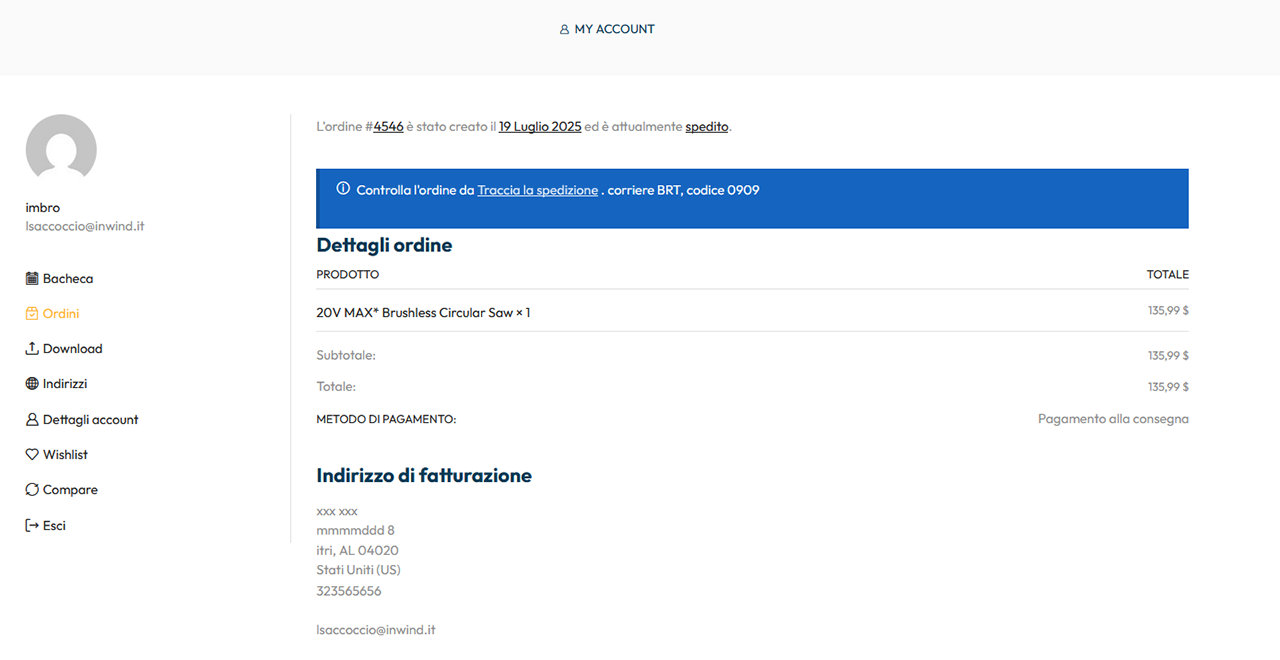Click corriere BRT, codice 0909 text
Screen dimensions: 1280x660
click(x=683, y=190)
